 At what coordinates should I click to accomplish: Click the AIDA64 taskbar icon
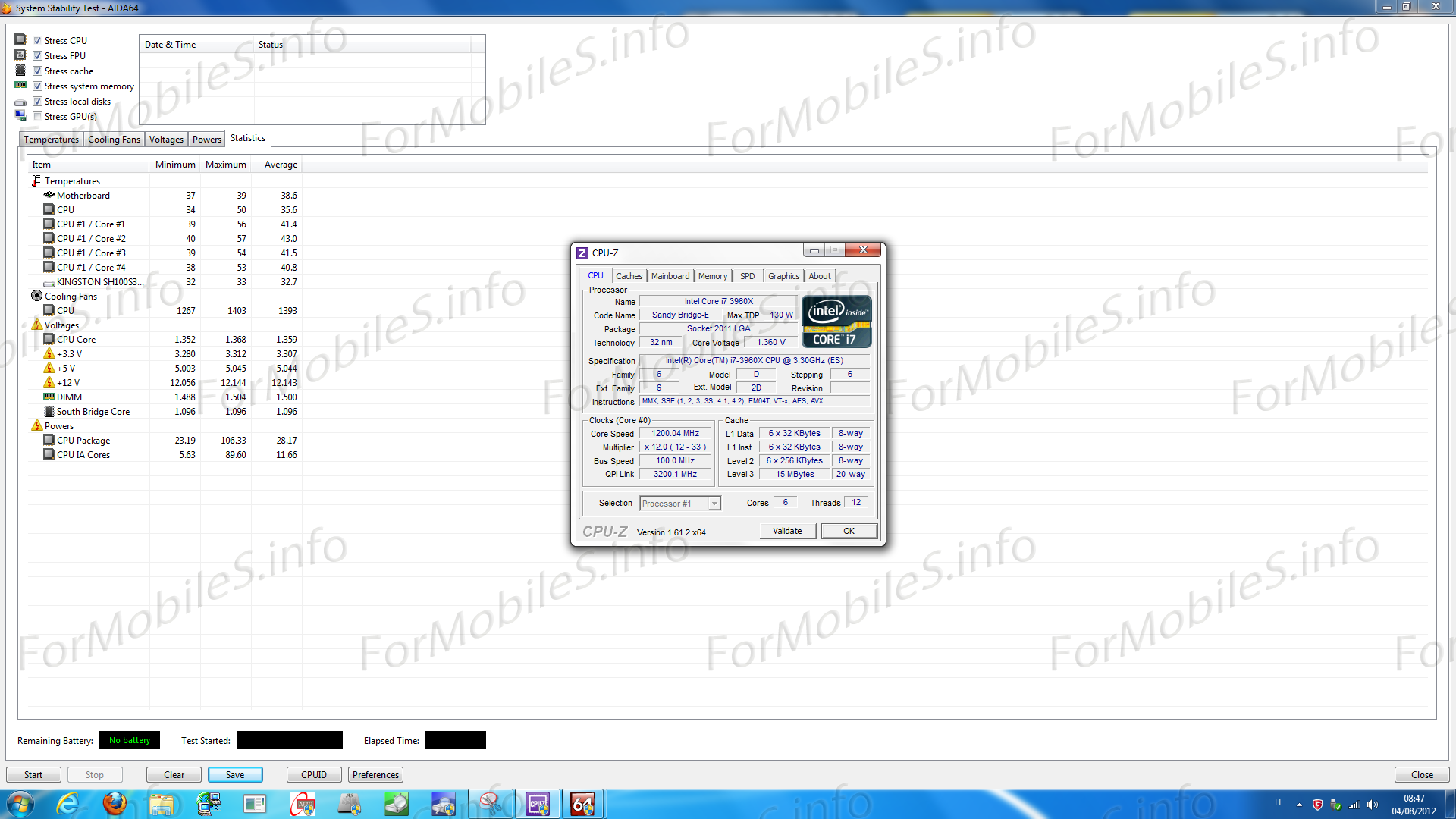(582, 804)
